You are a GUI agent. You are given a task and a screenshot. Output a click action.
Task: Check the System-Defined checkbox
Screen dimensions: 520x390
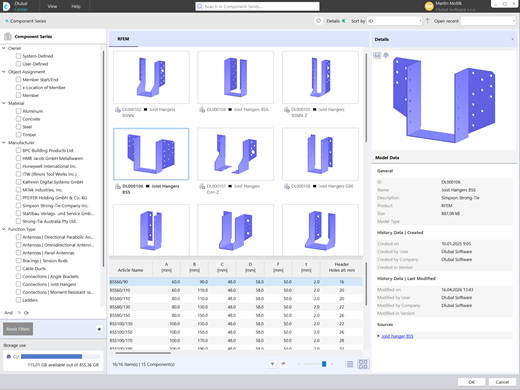pos(18,56)
